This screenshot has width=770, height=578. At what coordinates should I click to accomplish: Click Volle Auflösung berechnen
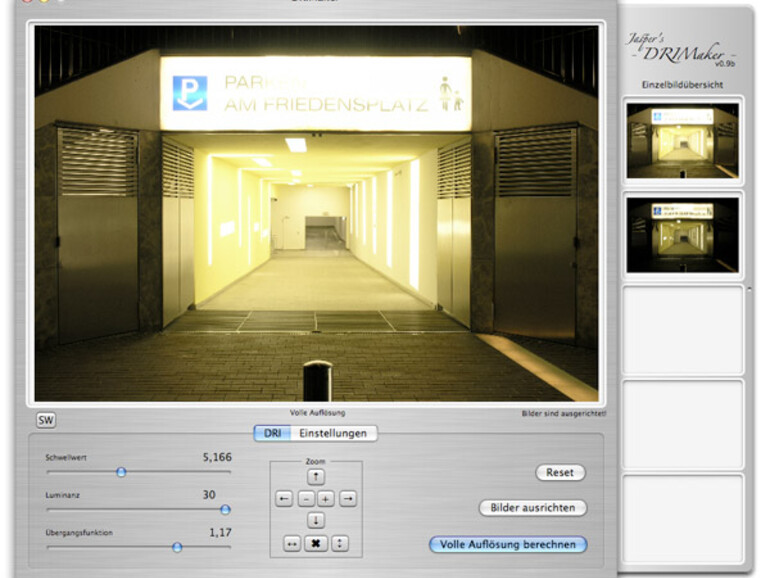coord(508,545)
